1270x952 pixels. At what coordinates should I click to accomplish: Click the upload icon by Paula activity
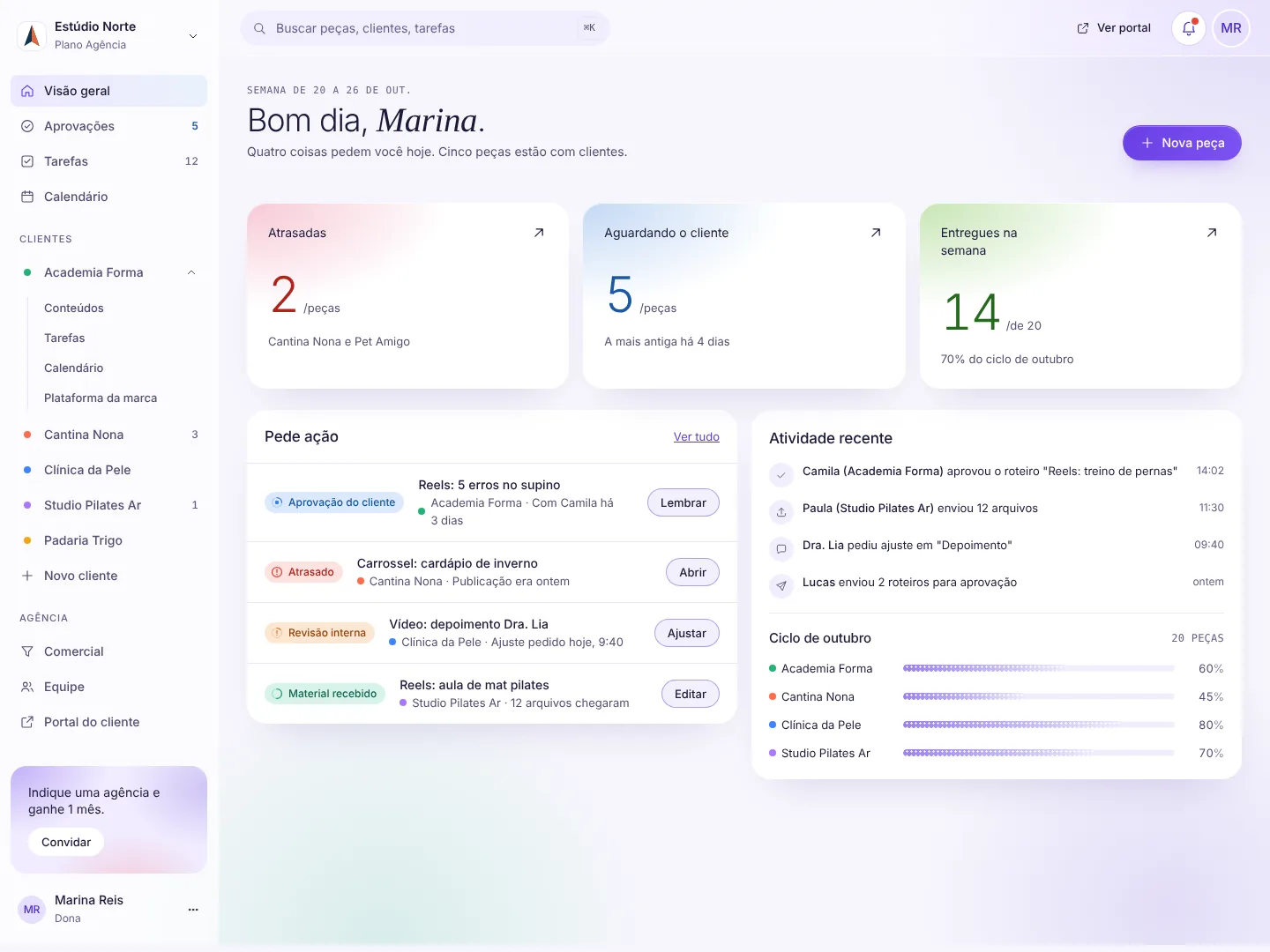coord(781,511)
